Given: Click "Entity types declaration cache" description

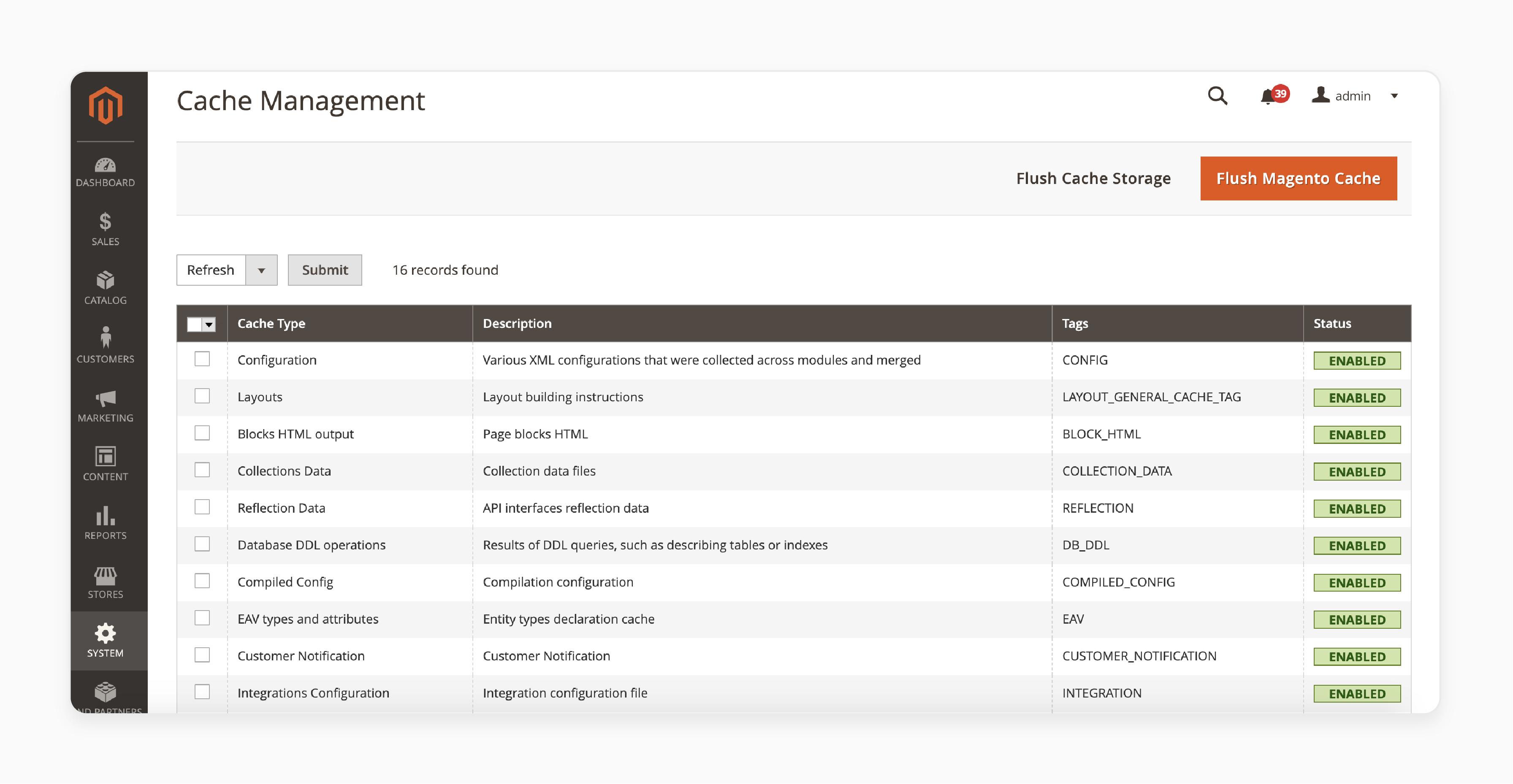Looking at the screenshot, I should tap(568, 619).
